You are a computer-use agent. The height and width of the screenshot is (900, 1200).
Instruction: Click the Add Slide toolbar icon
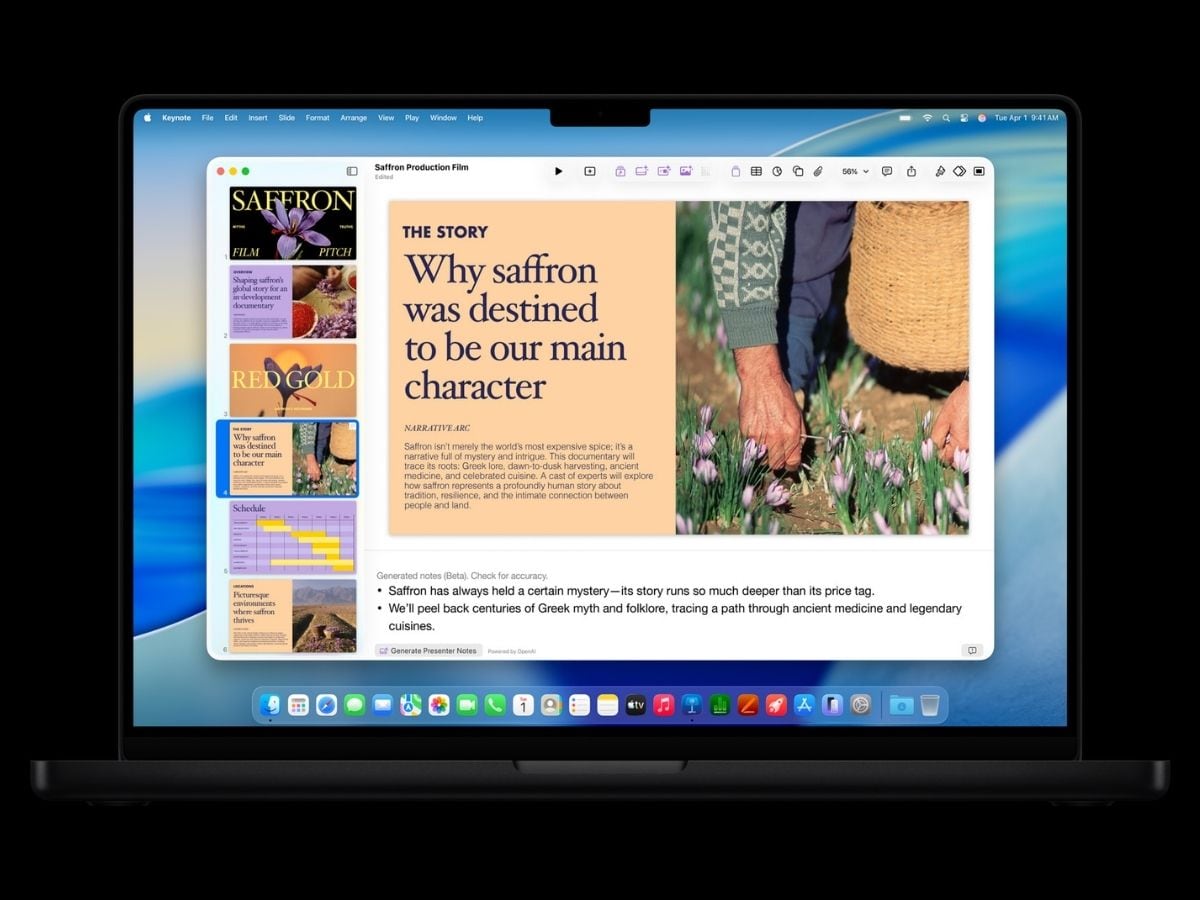[x=590, y=171]
